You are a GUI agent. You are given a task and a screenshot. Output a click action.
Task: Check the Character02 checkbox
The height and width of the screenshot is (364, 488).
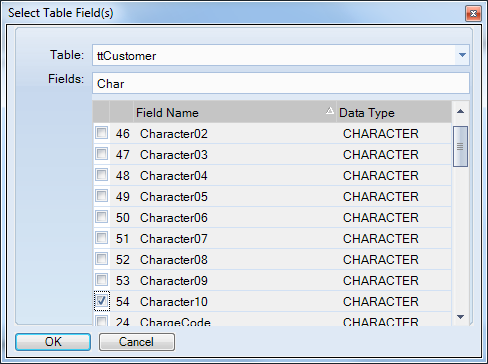pyautogui.click(x=101, y=133)
